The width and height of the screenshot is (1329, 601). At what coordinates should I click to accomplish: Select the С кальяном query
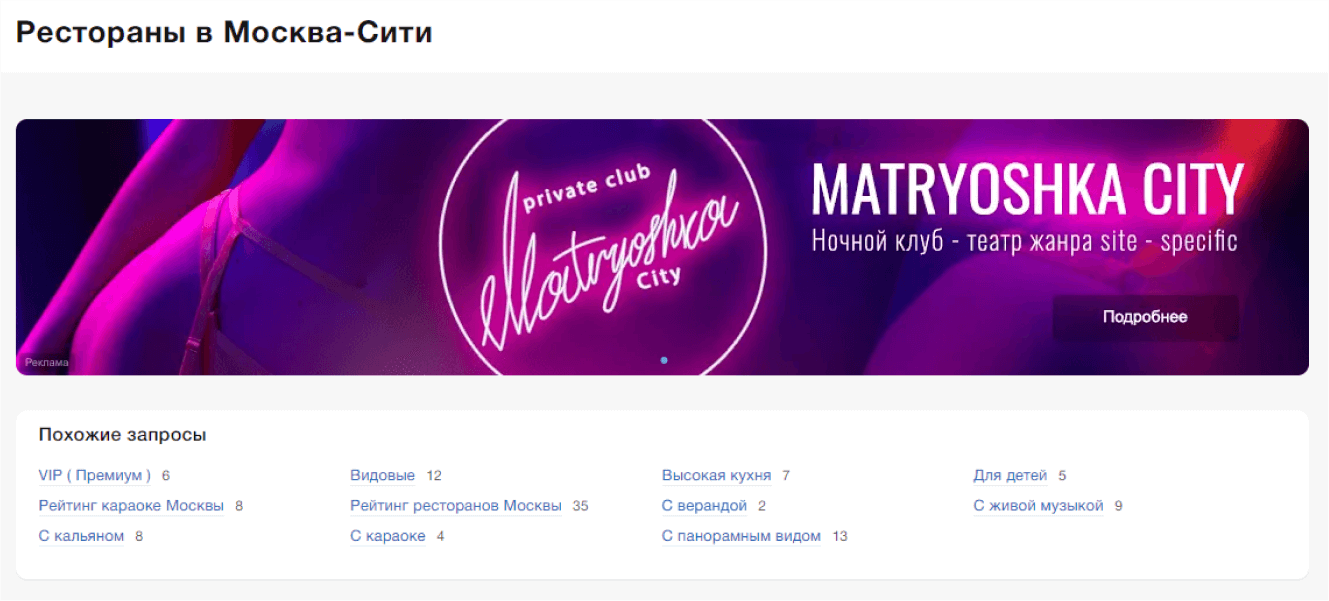(81, 536)
